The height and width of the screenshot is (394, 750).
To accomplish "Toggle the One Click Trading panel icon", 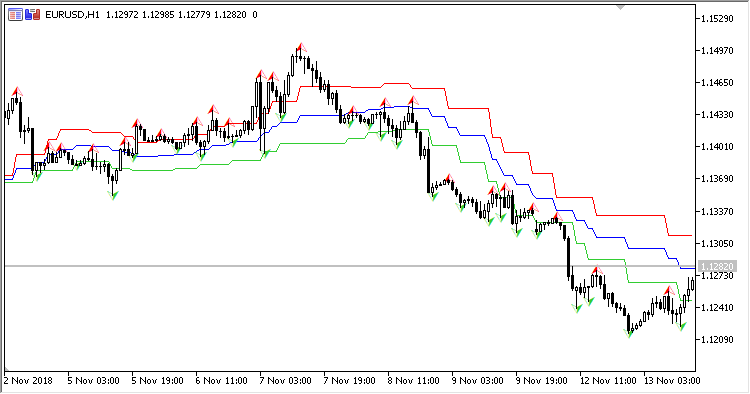I will tap(32, 15).
